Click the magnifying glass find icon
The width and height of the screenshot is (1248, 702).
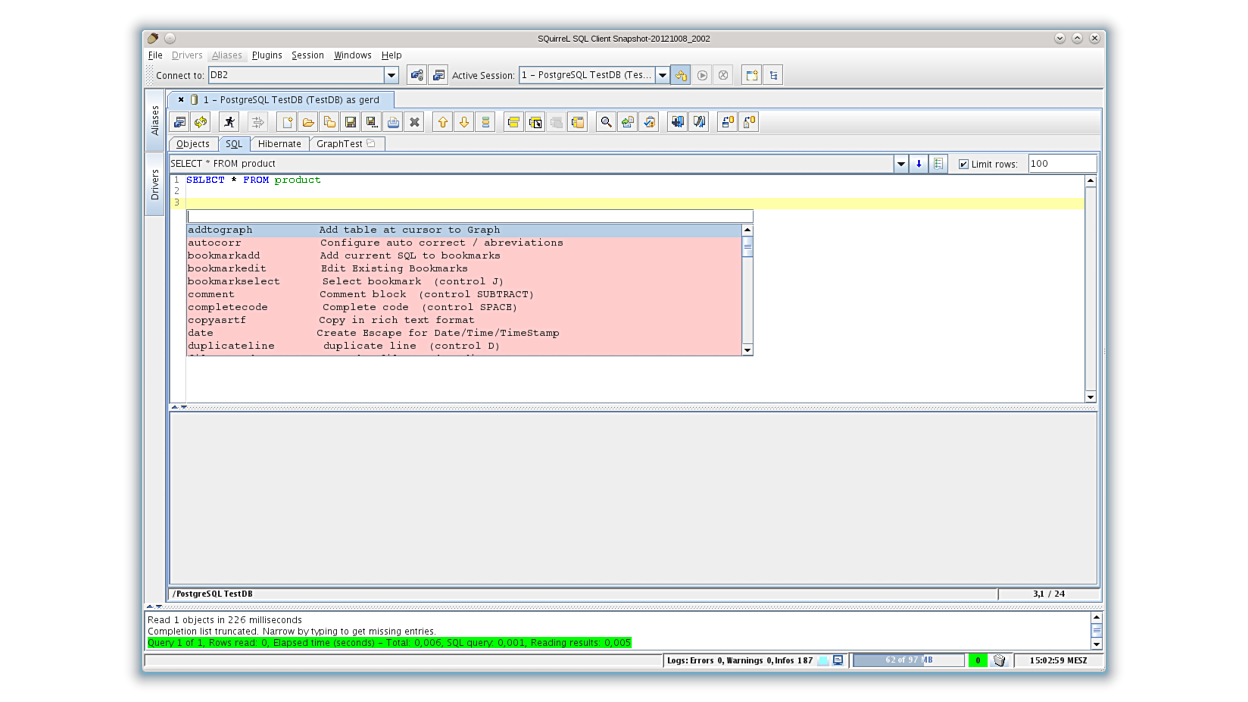pyautogui.click(x=606, y=122)
